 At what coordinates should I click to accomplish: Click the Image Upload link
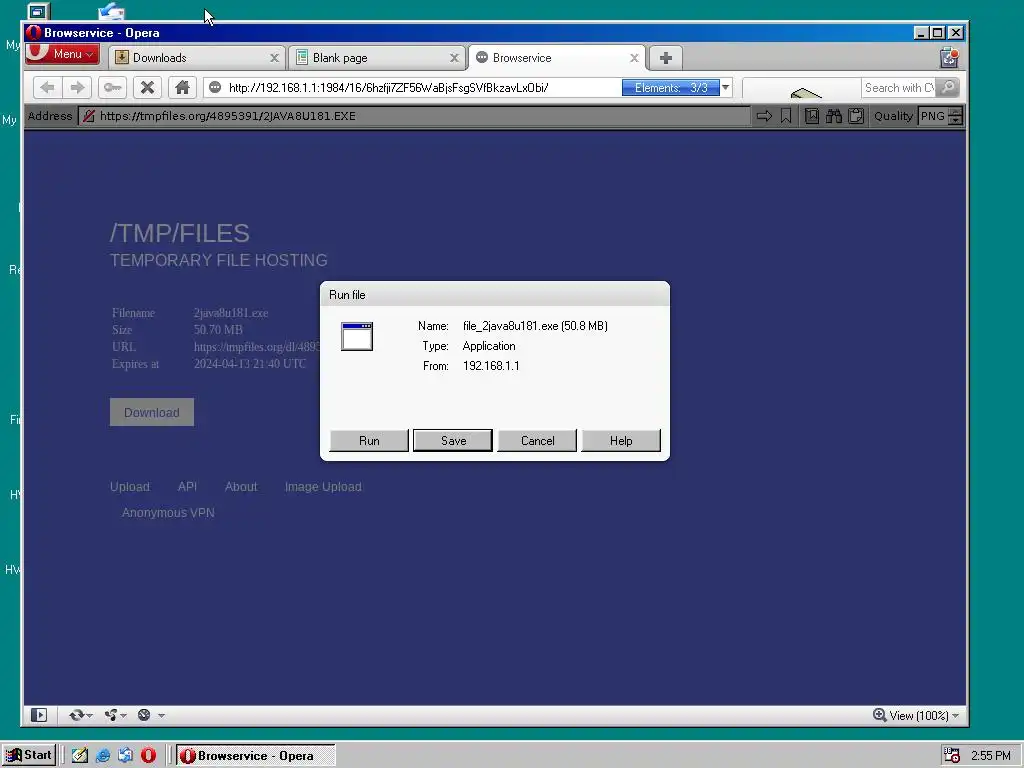(x=323, y=487)
